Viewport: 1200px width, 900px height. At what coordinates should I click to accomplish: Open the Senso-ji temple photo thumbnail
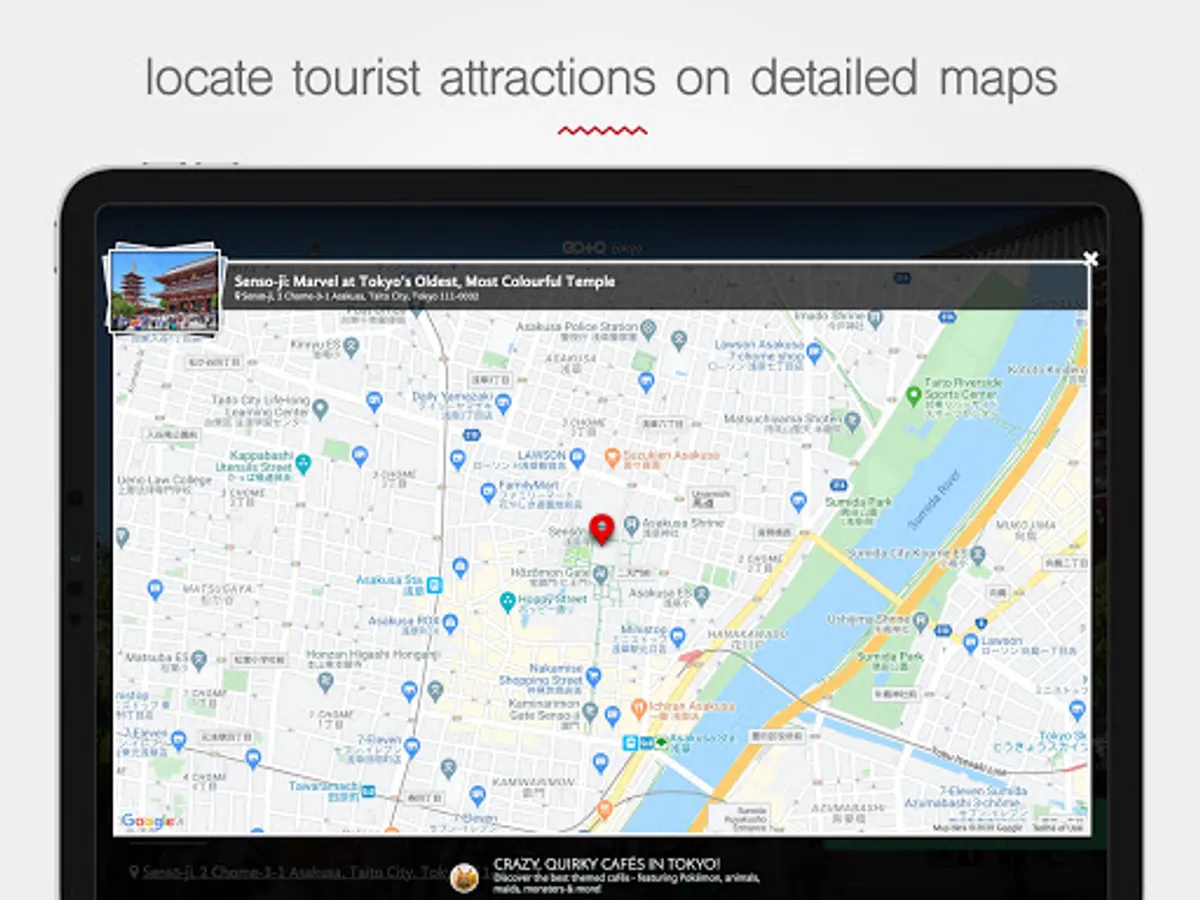tap(164, 290)
